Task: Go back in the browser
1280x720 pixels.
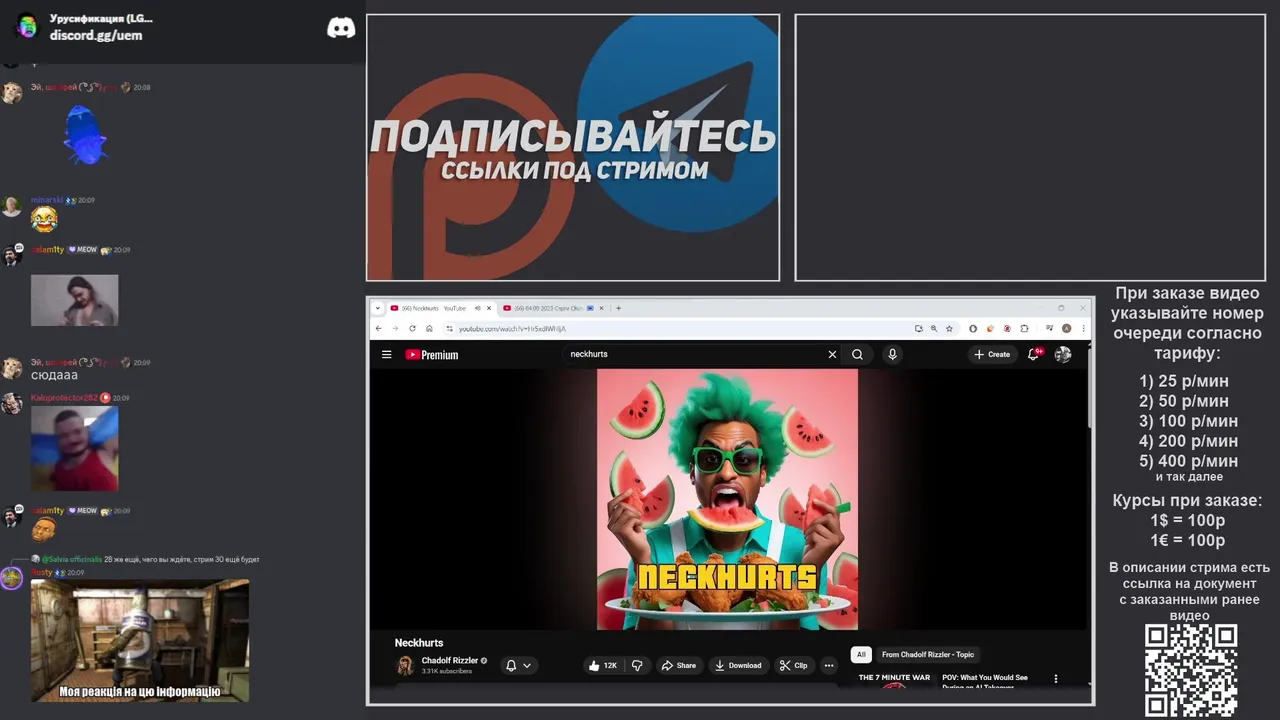Action: click(x=379, y=328)
